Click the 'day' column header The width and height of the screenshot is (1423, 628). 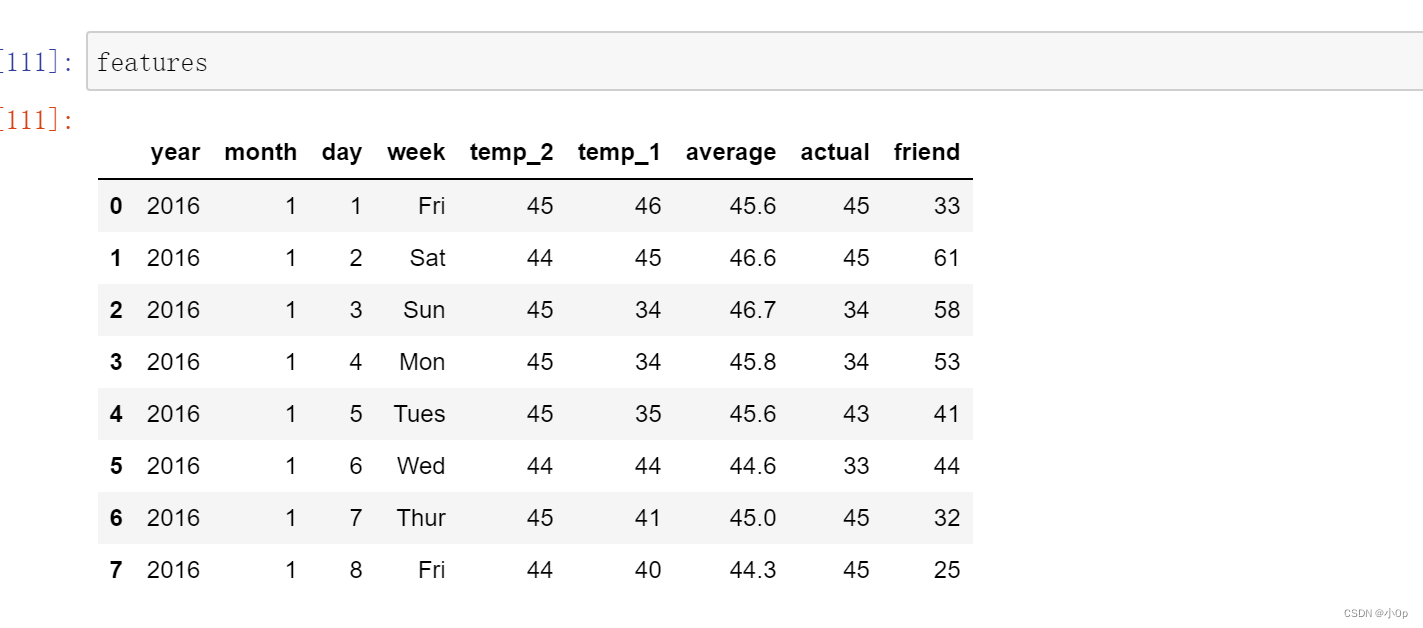pyautogui.click(x=342, y=152)
